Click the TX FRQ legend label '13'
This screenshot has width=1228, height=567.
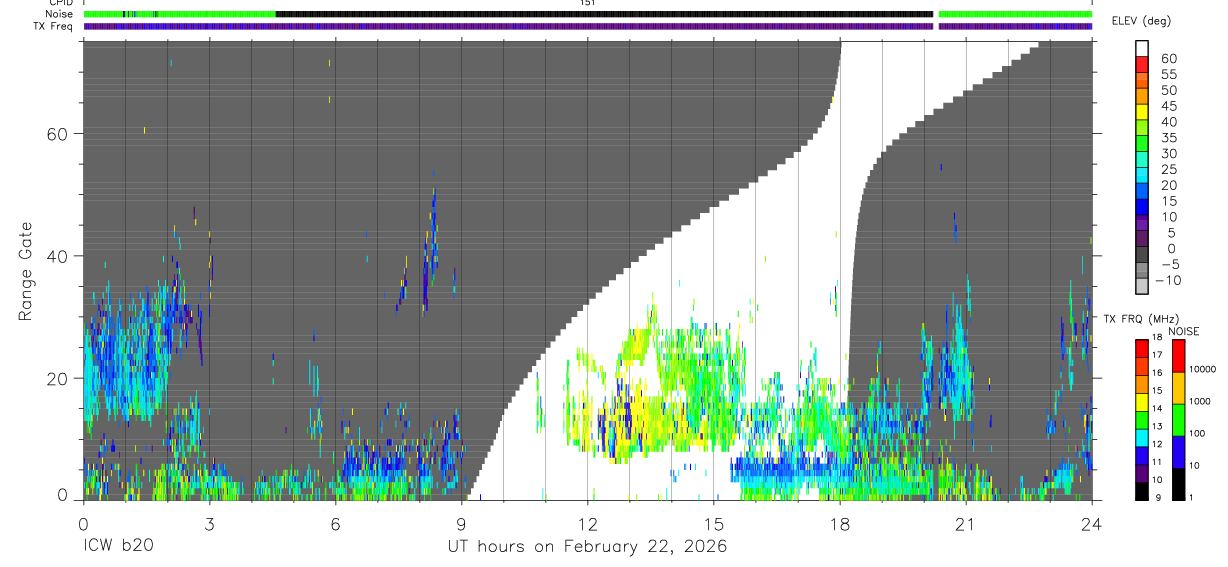tap(1158, 427)
